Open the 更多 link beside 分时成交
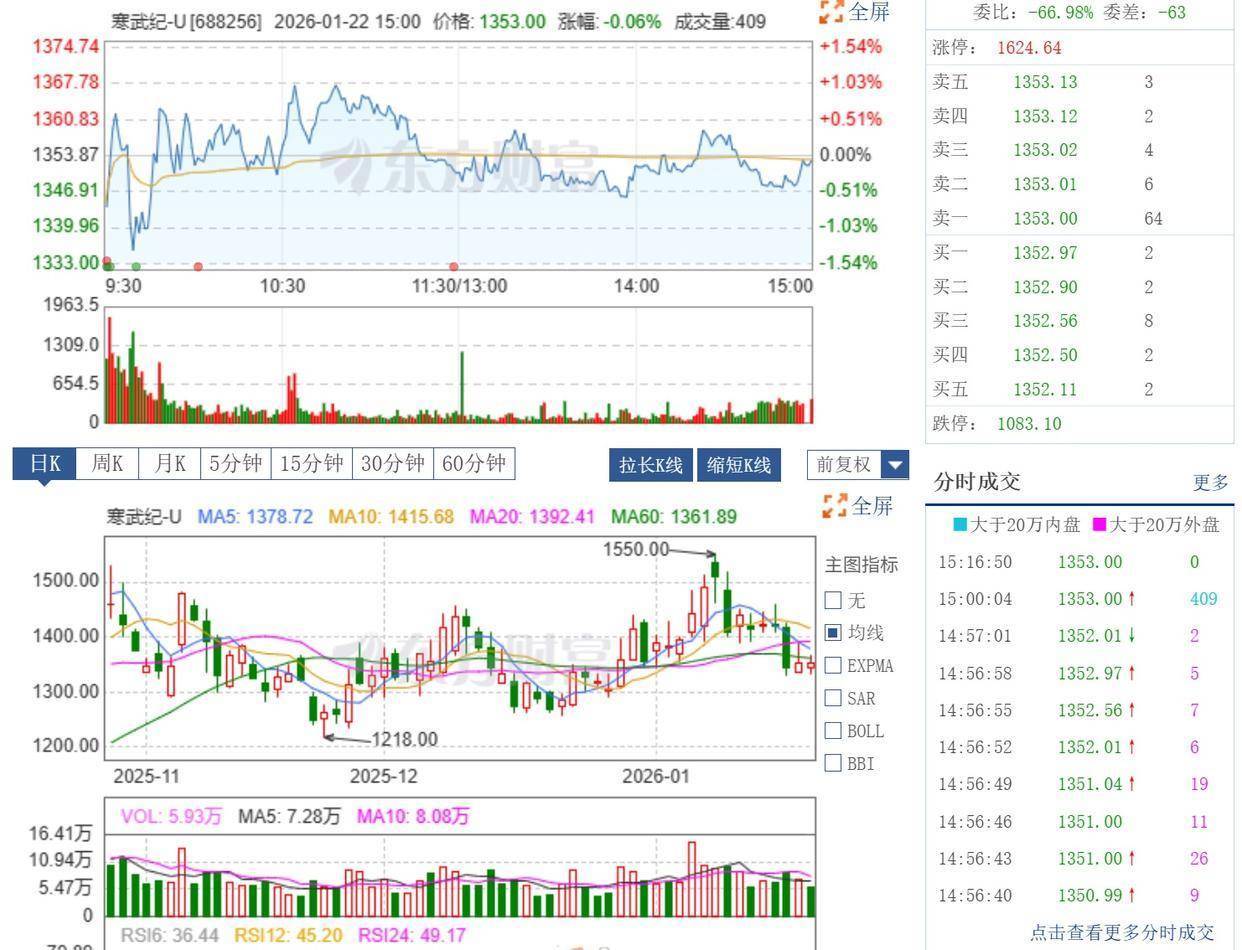This screenshot has width=1242, height=950. (1210, 483)
